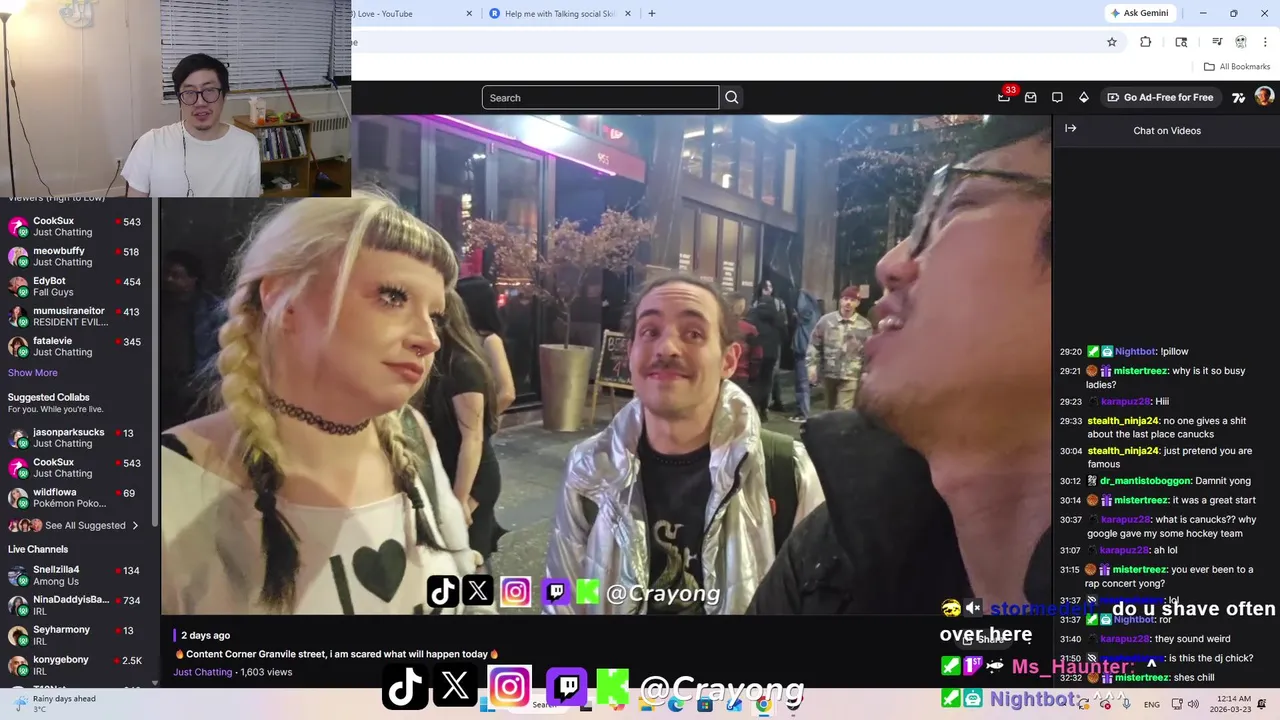1280x720 pixels.
Task: Expand See All Suggested chevron
Action: (x=135, y=525)
